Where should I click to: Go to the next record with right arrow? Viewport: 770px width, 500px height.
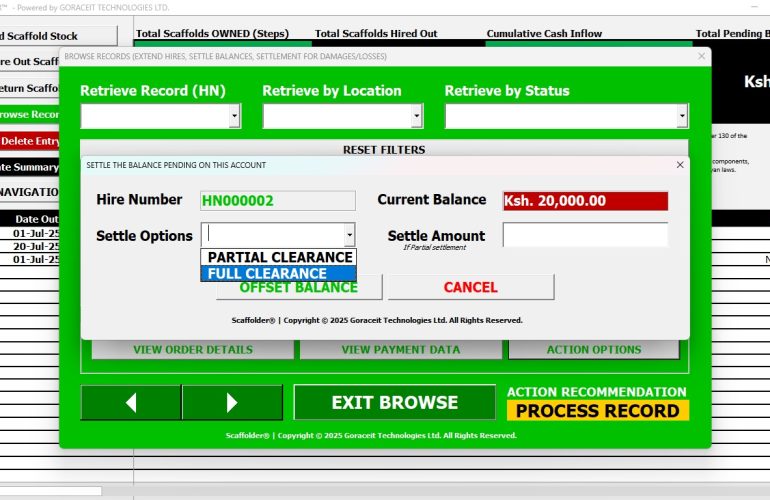pyautogui.click(x=232, y=403)
